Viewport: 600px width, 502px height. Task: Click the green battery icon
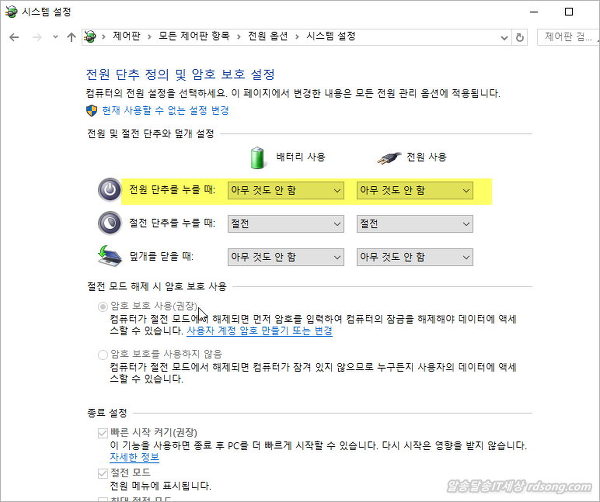pos(258,157)
